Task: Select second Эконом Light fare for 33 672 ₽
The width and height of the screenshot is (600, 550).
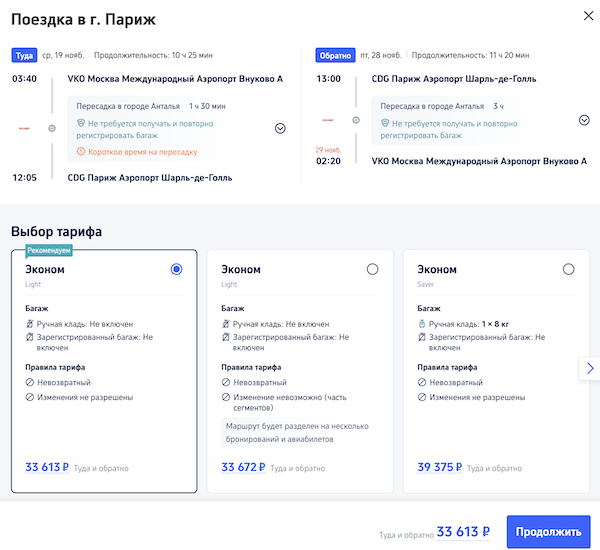Action: click(x=373, y=269)
